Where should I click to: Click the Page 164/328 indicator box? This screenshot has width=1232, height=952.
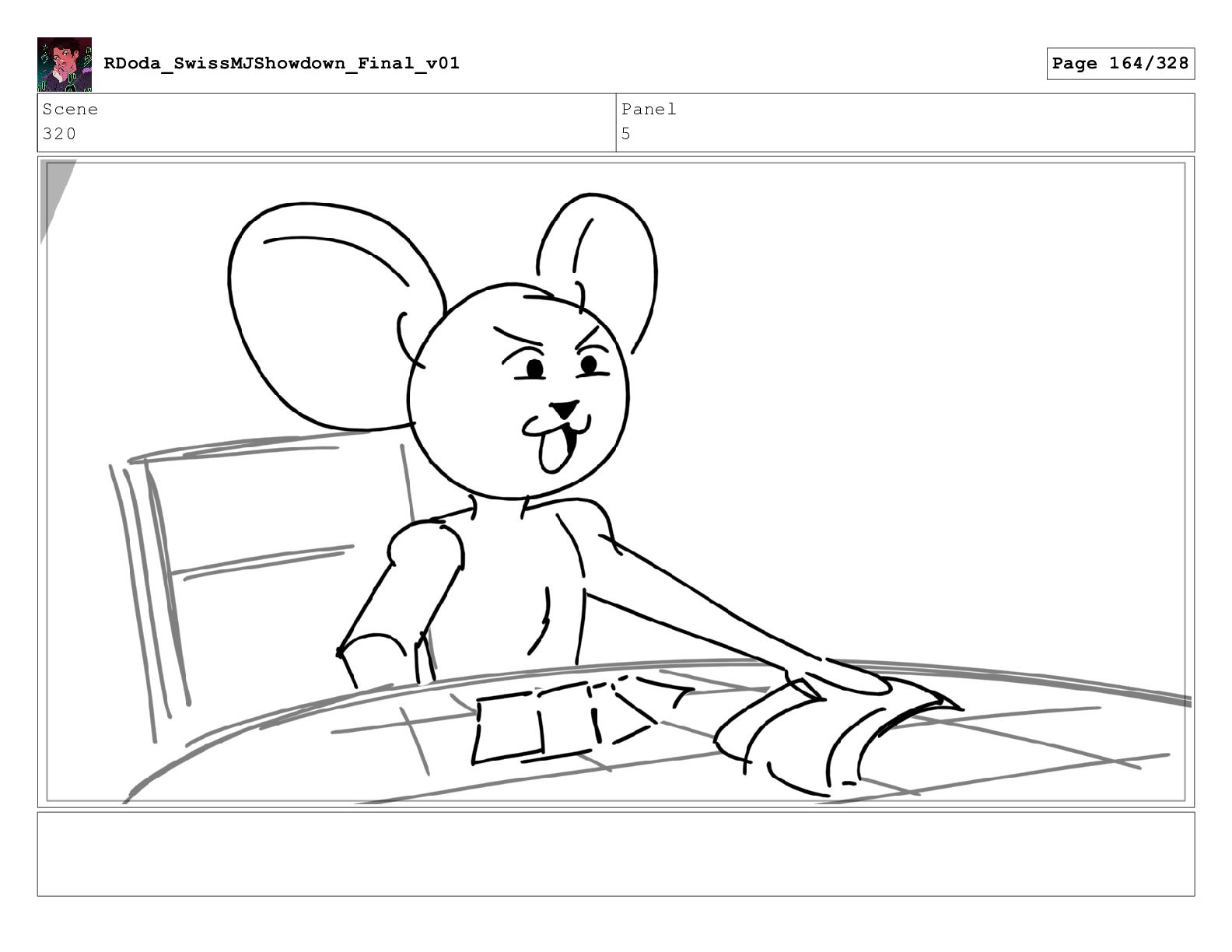[x=1120, y=64]
